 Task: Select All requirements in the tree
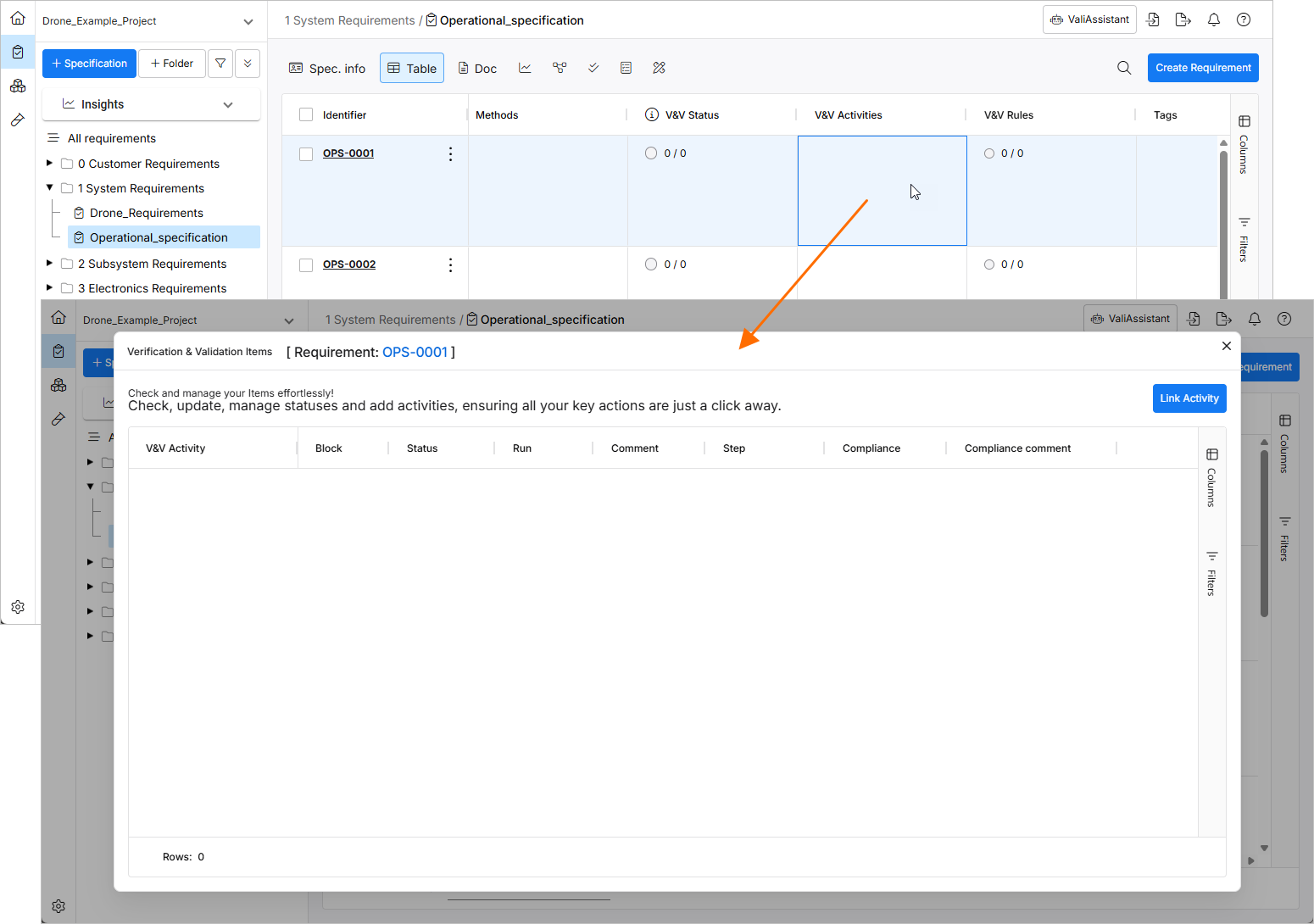pos(112,138)
